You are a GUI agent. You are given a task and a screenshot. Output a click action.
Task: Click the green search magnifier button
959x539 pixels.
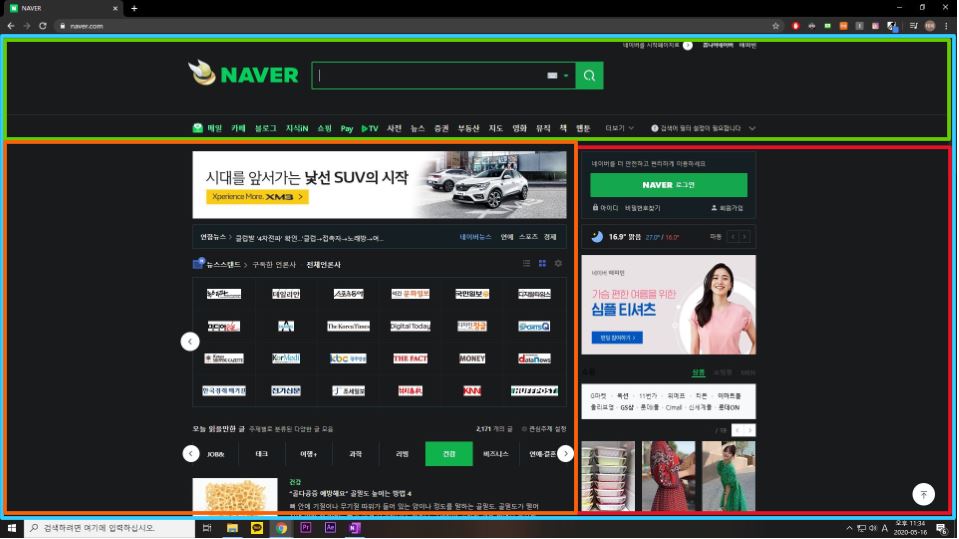coord(589,75)
